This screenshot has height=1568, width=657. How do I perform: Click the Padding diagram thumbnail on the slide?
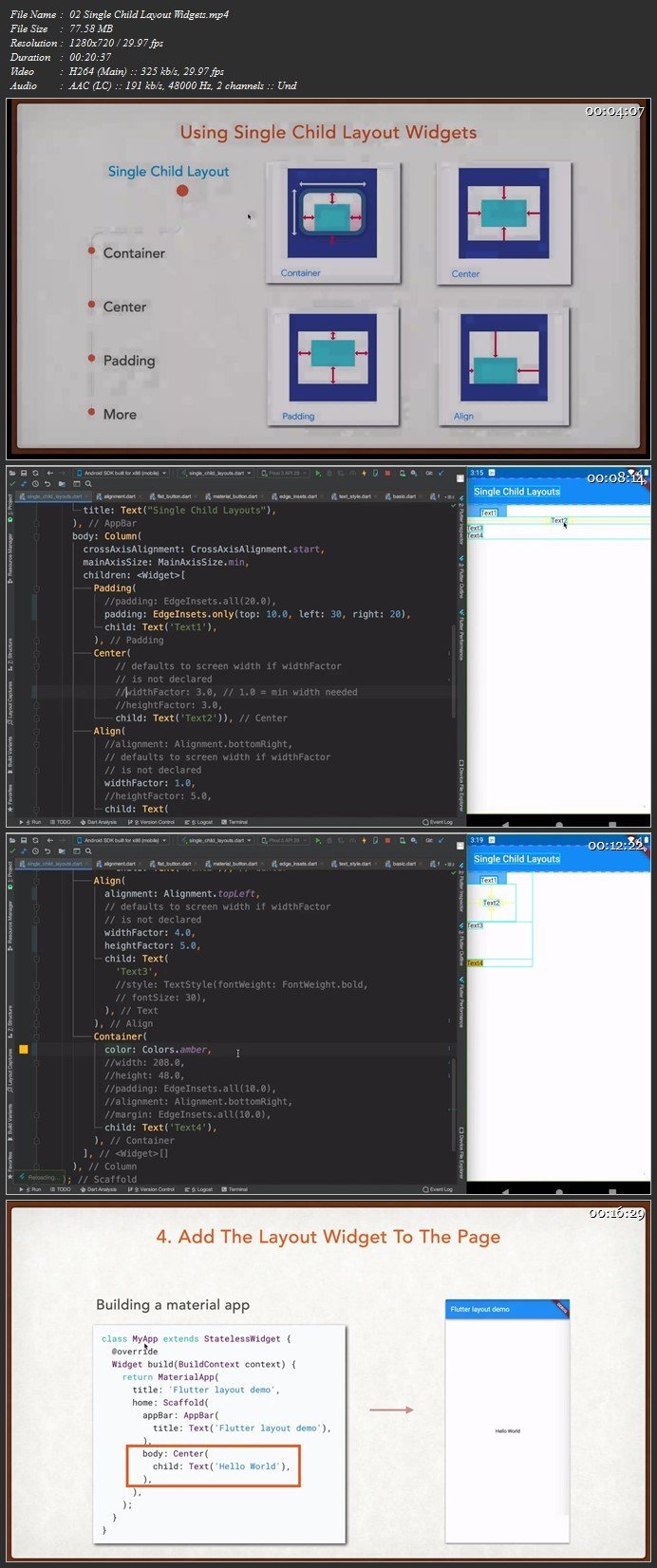point(333,366)
